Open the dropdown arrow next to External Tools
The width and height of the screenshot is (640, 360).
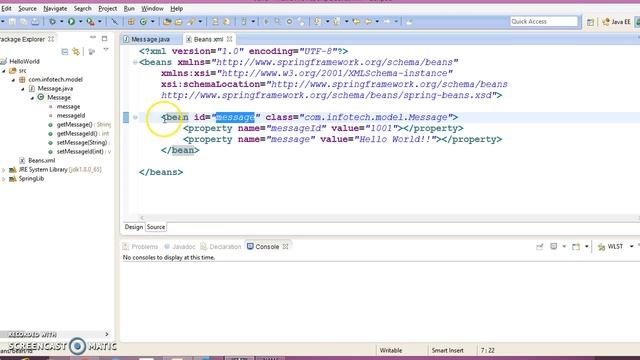[x=99, y=21]
